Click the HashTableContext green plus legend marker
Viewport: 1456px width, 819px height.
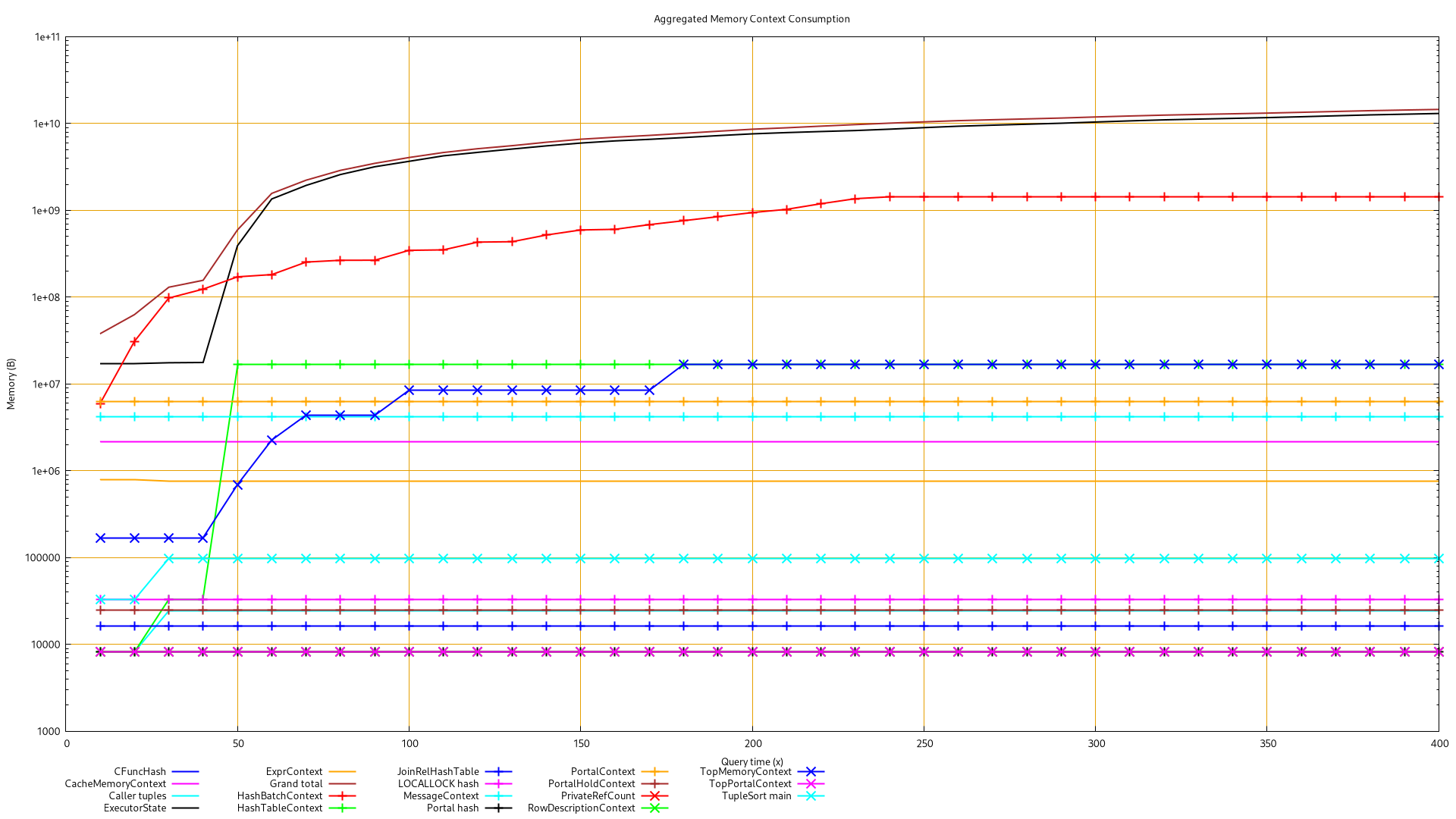coord(342,808)
